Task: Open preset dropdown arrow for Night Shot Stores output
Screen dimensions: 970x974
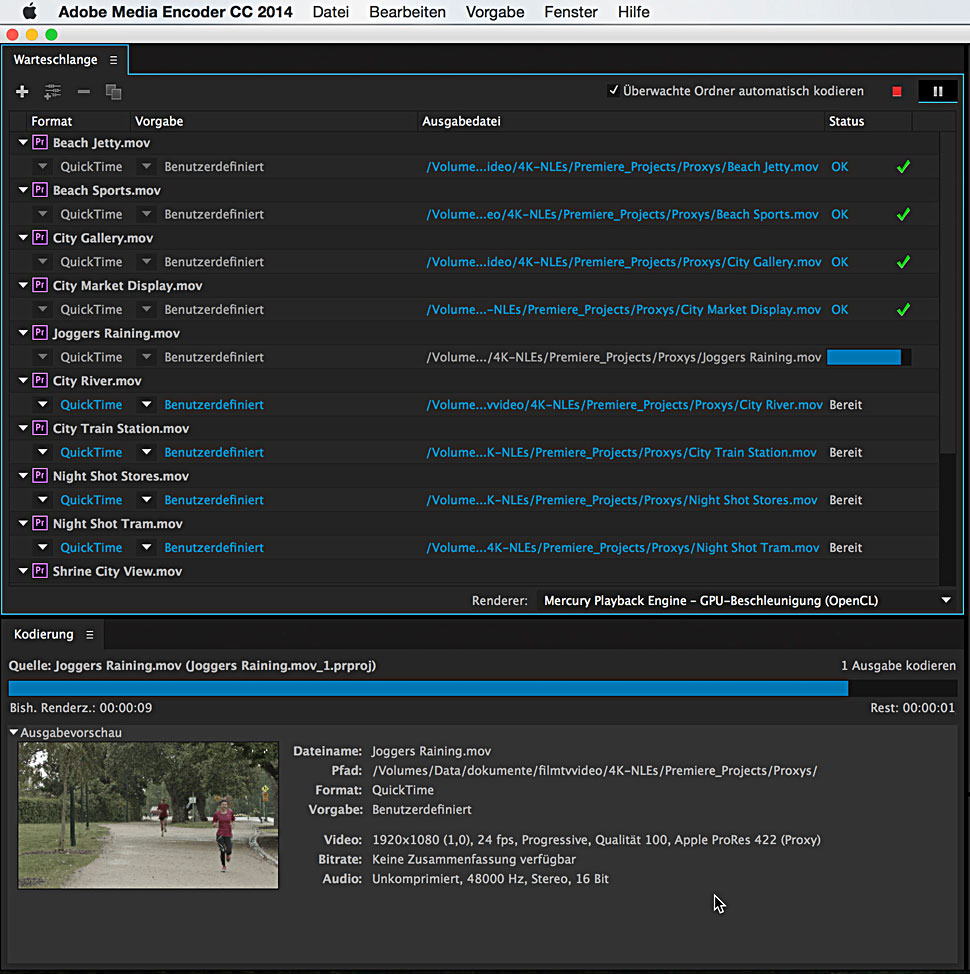Action: (147, 499)
